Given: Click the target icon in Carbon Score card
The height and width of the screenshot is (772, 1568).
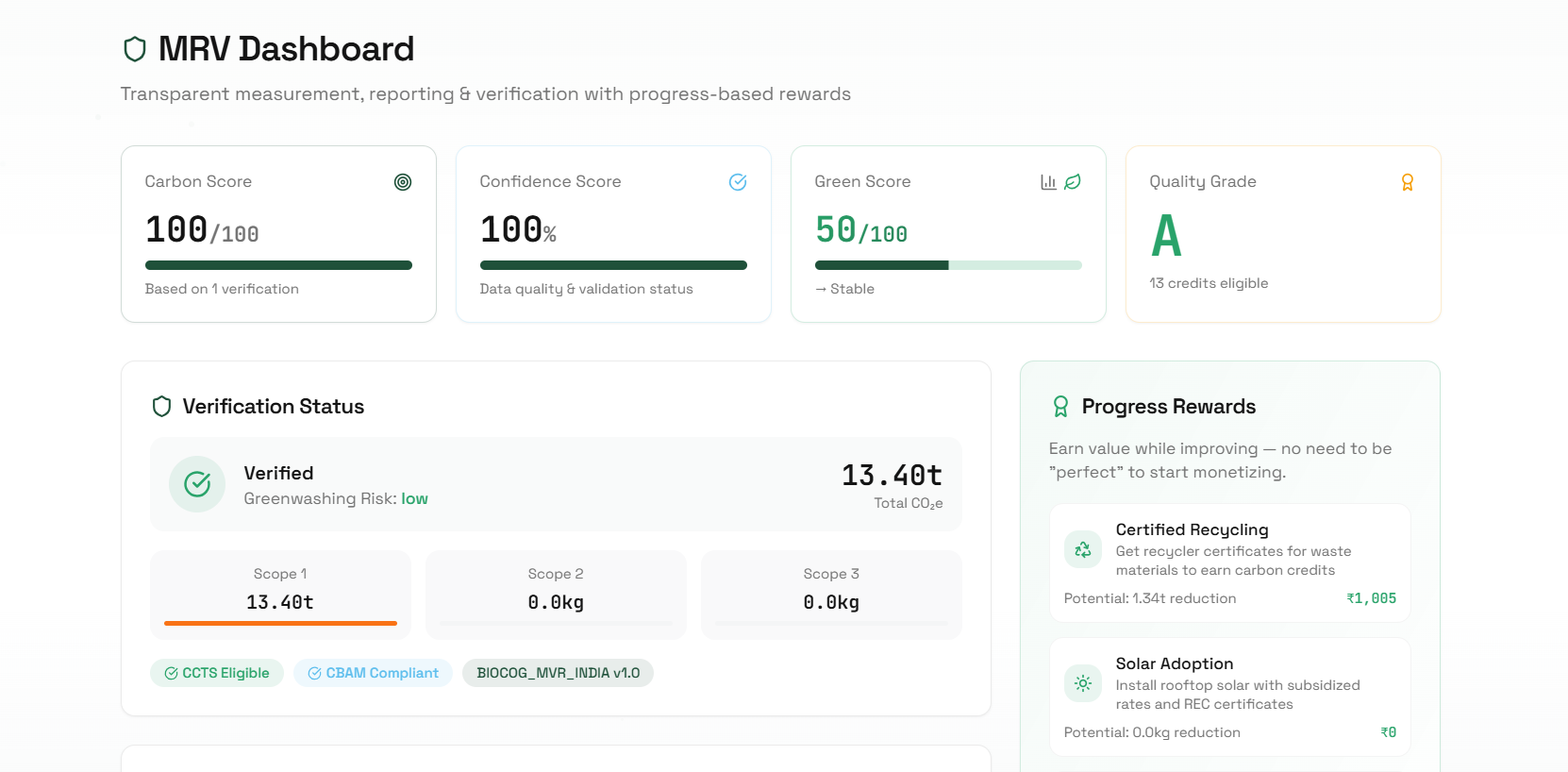Looking at the screenshot, I should 403,182.
